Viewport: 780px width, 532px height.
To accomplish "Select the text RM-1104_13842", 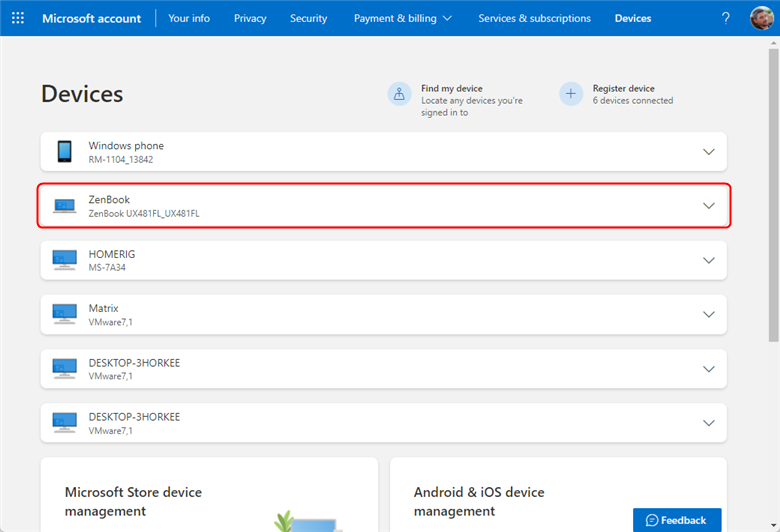I will point(121,160).
